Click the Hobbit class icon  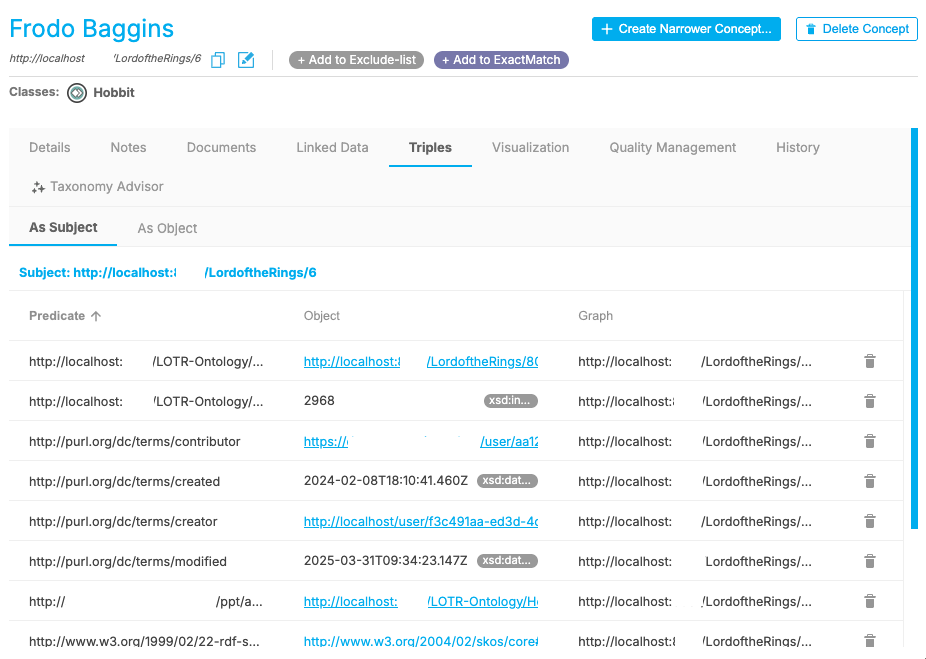click(77, 93)
